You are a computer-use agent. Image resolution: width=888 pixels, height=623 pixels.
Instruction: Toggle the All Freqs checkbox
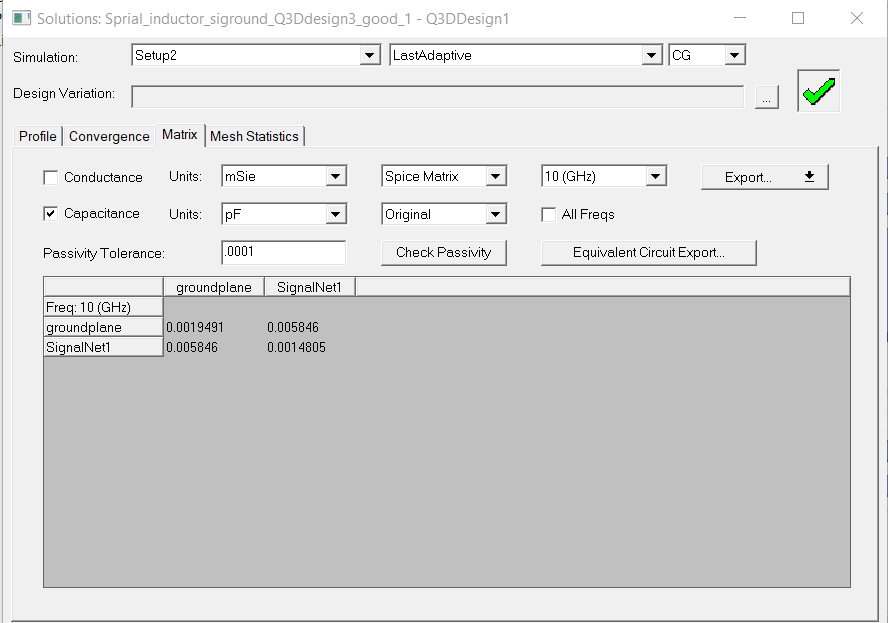pos(548,215)
